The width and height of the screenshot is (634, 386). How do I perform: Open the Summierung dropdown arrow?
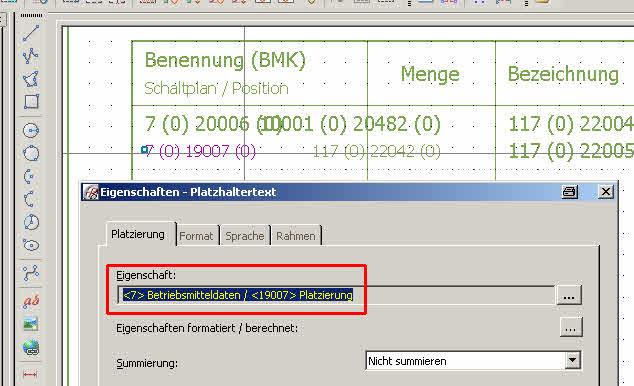tap(572, 360)
